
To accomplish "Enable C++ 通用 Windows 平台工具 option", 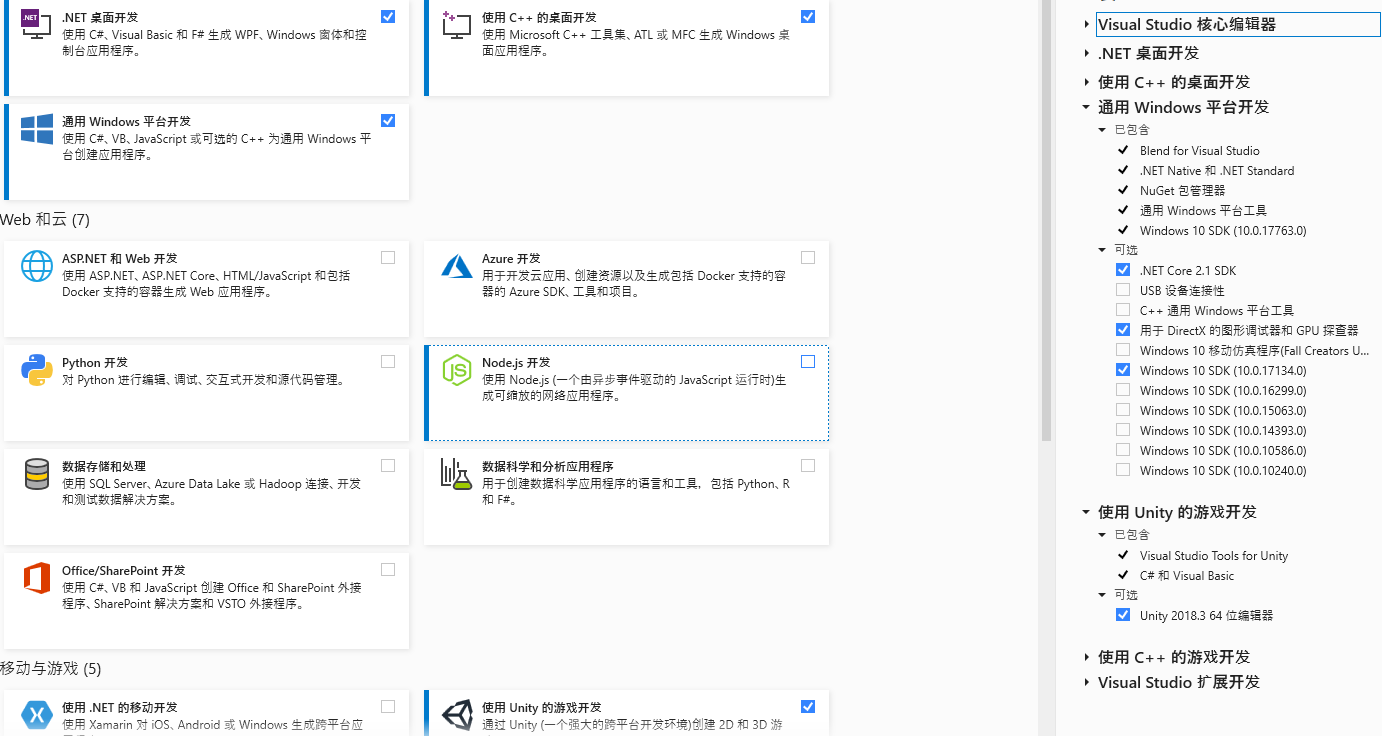I will click(1123, 310).
